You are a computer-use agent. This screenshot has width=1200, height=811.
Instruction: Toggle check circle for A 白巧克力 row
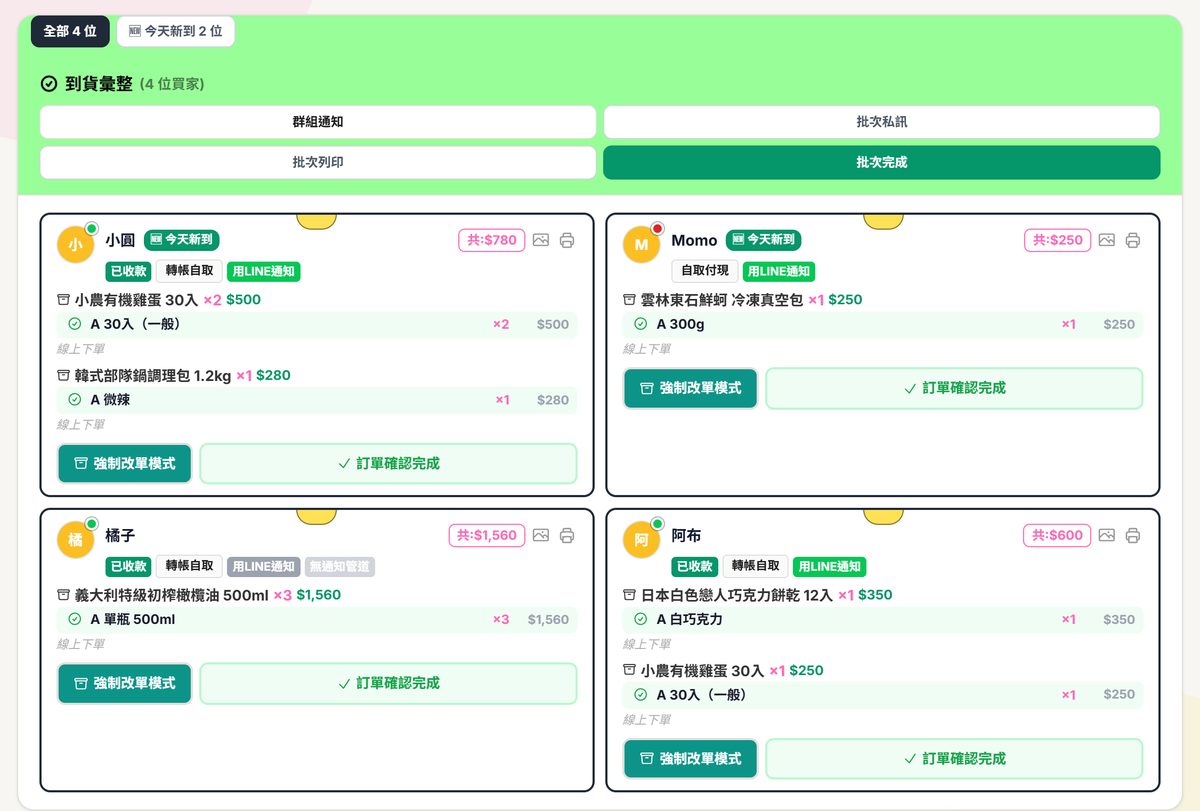point(641,619)
